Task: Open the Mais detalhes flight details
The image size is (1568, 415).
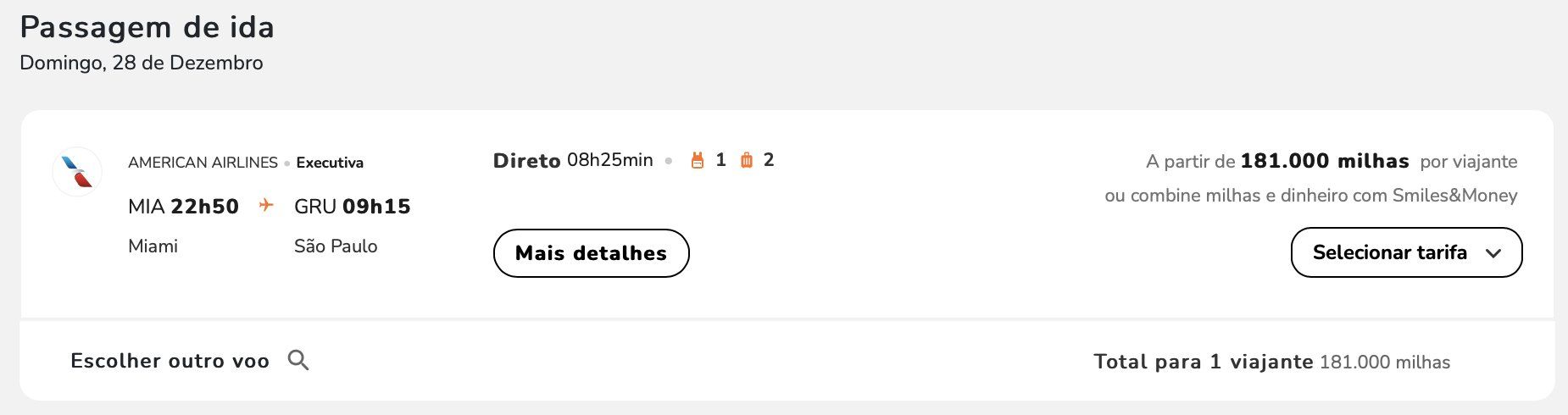Action: 591,253
